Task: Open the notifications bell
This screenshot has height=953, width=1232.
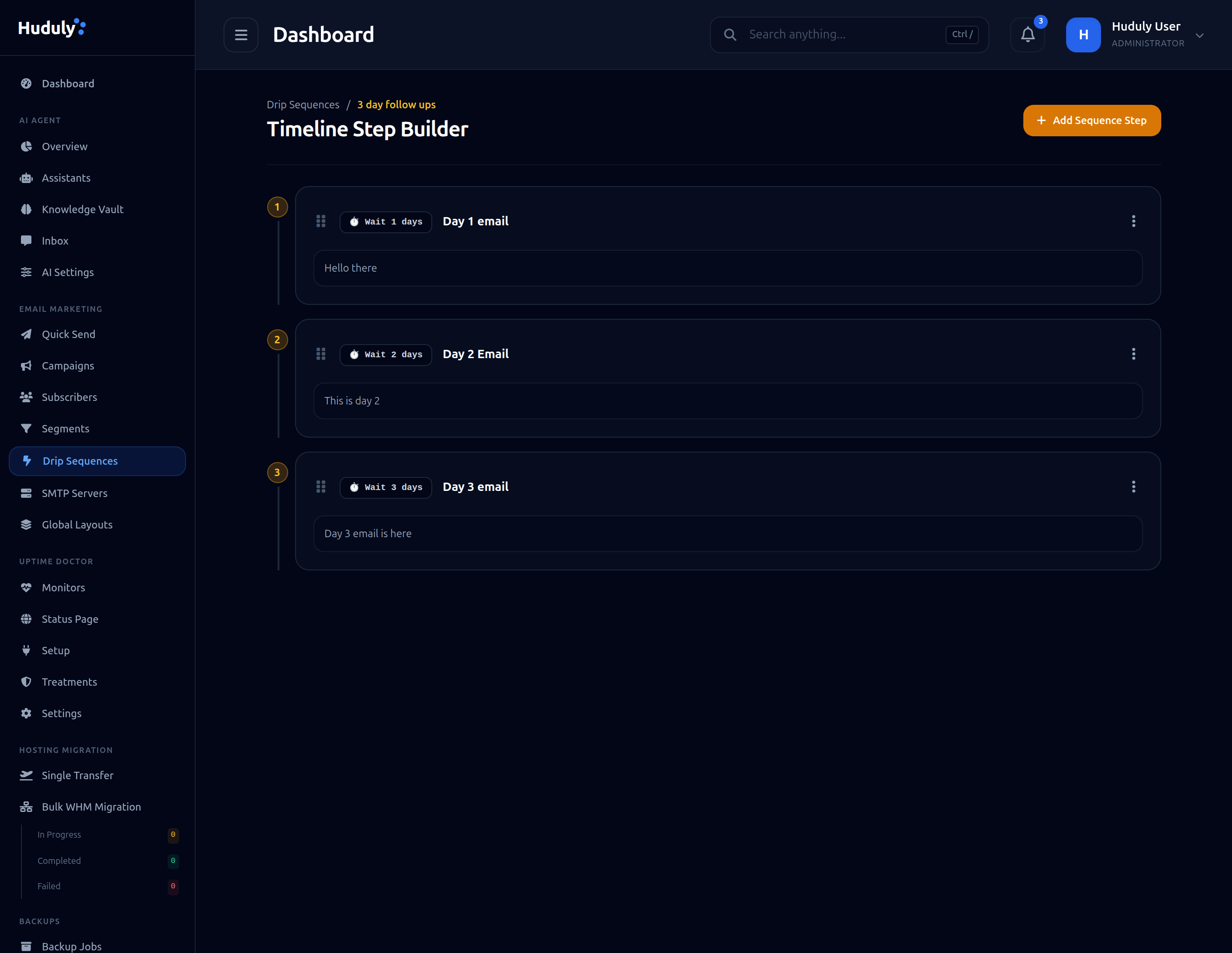Action: 1027,35
